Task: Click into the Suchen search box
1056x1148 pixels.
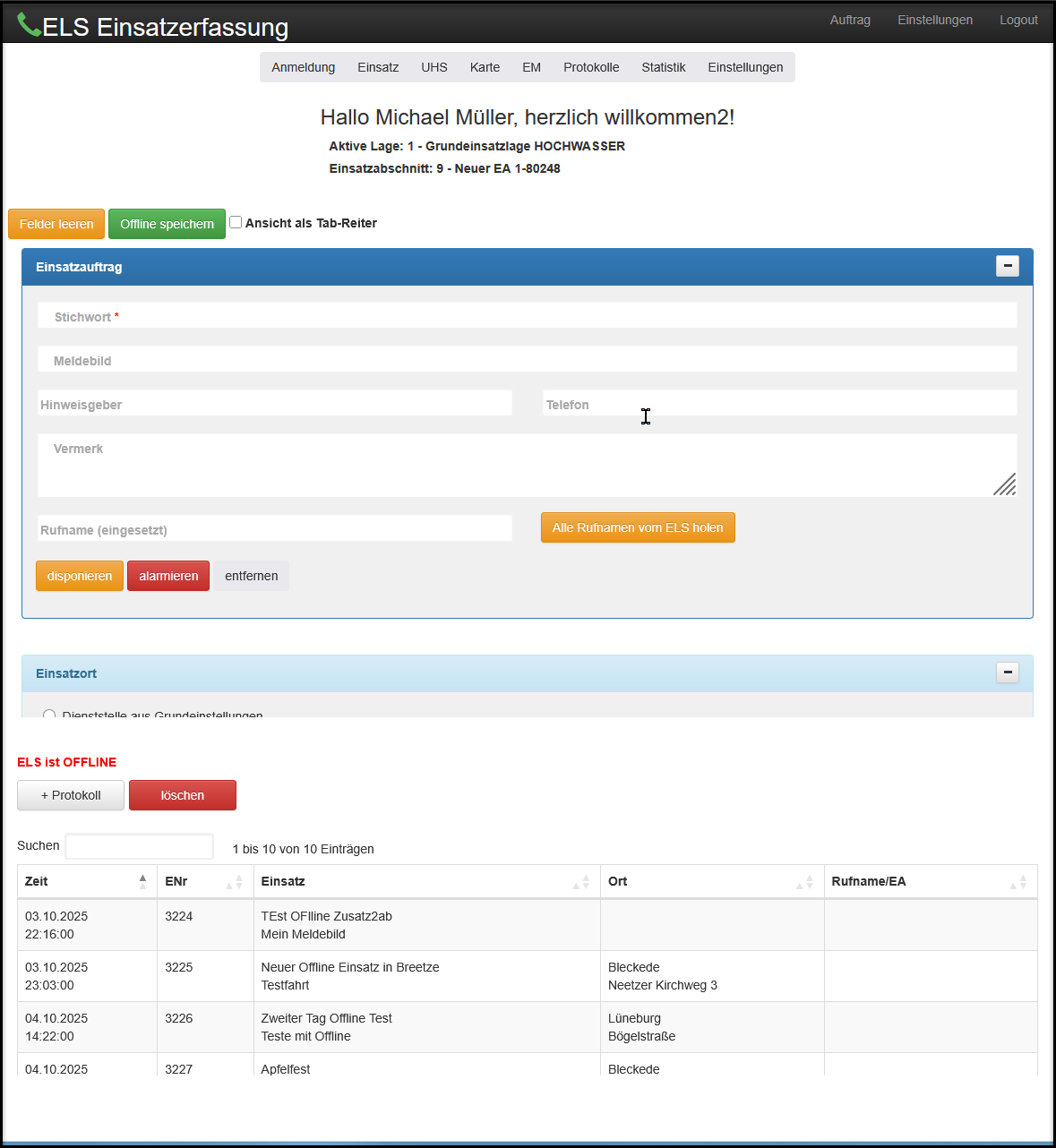Action: point(139,846)
